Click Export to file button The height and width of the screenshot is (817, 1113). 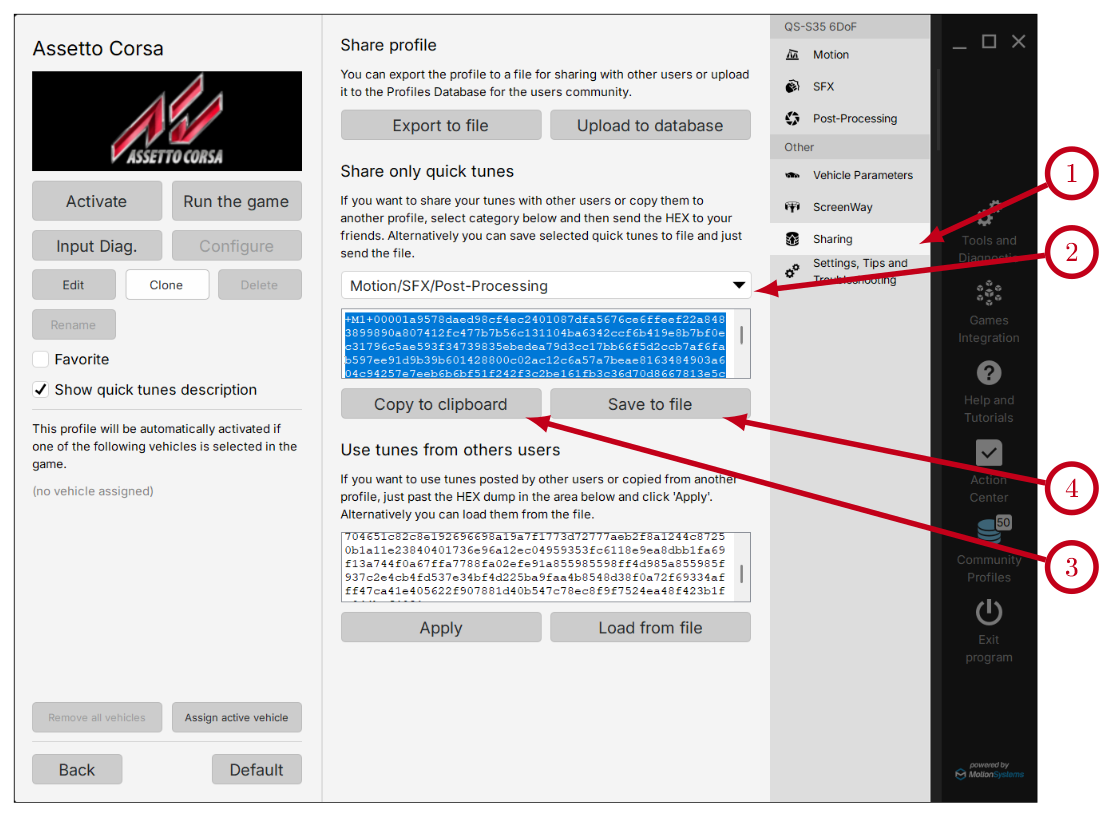pos(441,125)
